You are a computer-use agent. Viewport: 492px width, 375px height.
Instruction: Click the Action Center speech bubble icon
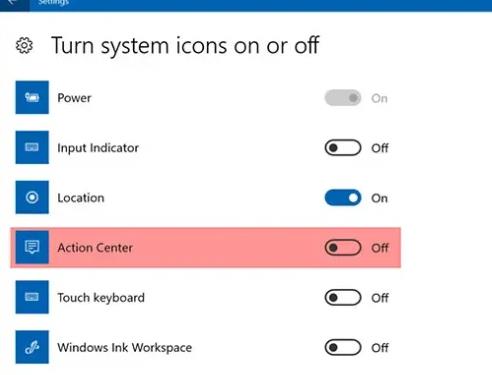click(32, 247)
